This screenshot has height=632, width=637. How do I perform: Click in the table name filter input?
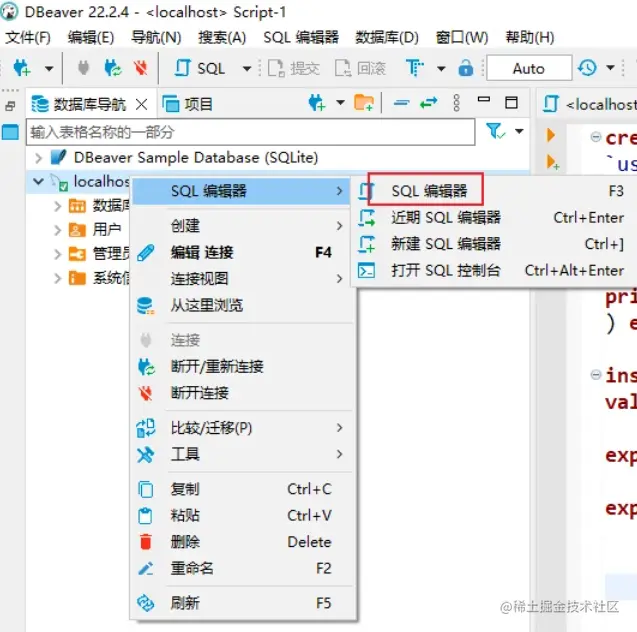click(251, 132)
